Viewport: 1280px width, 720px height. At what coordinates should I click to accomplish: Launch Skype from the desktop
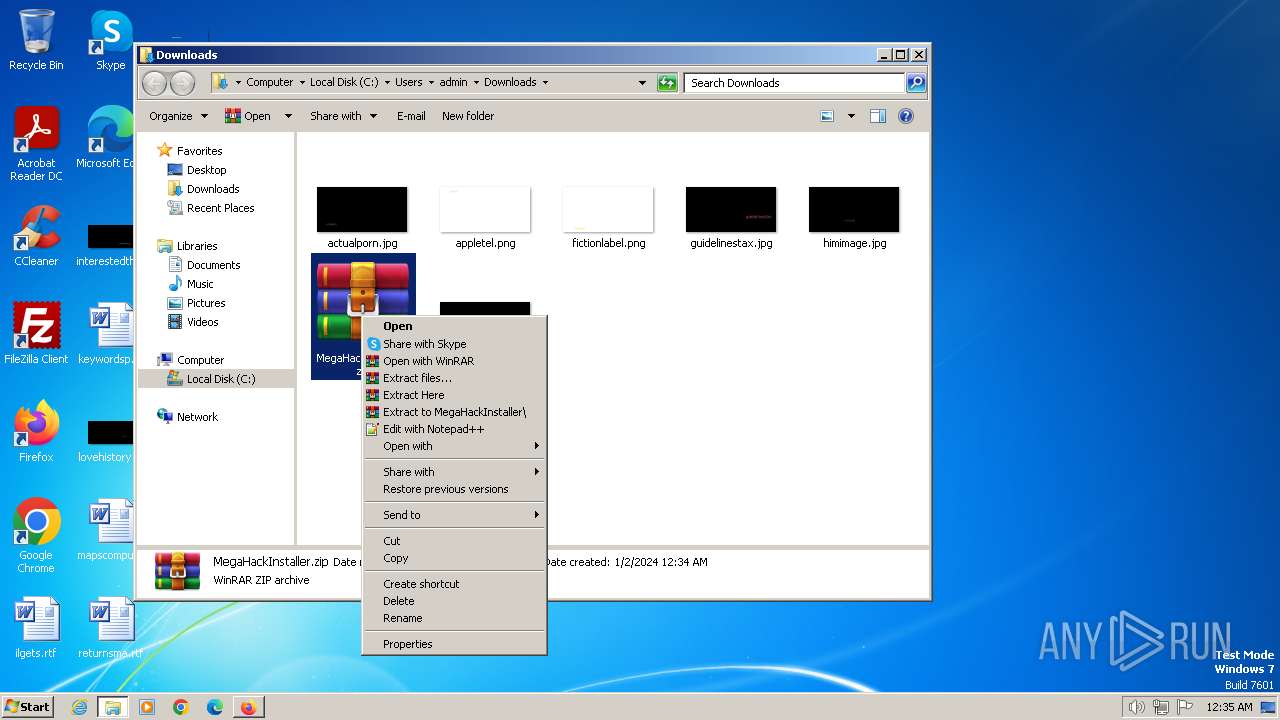110,40
